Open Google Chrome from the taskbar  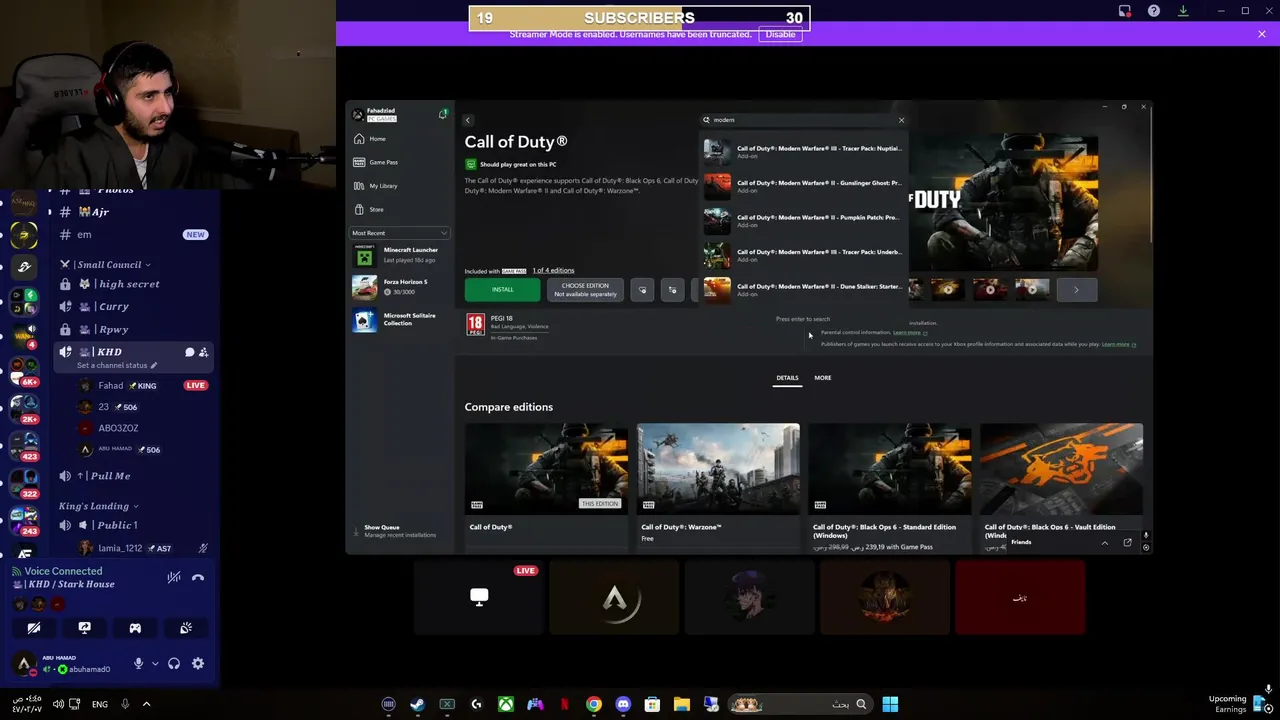594,704
